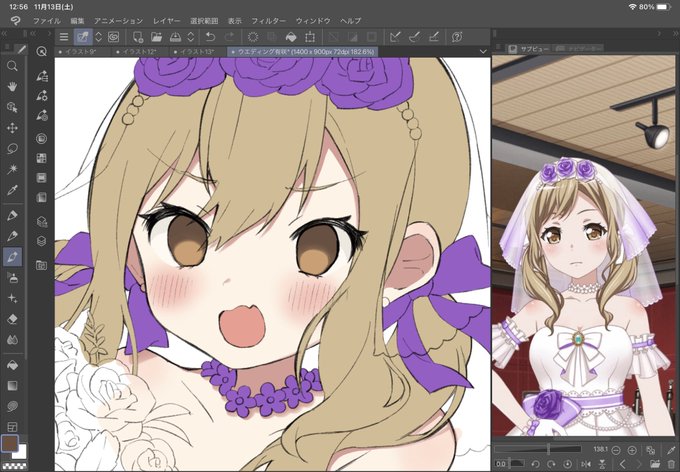The height and width of the screenshot is (472, 680).
Task: Click the Clear selection contents icon
Action: [253, 37]
